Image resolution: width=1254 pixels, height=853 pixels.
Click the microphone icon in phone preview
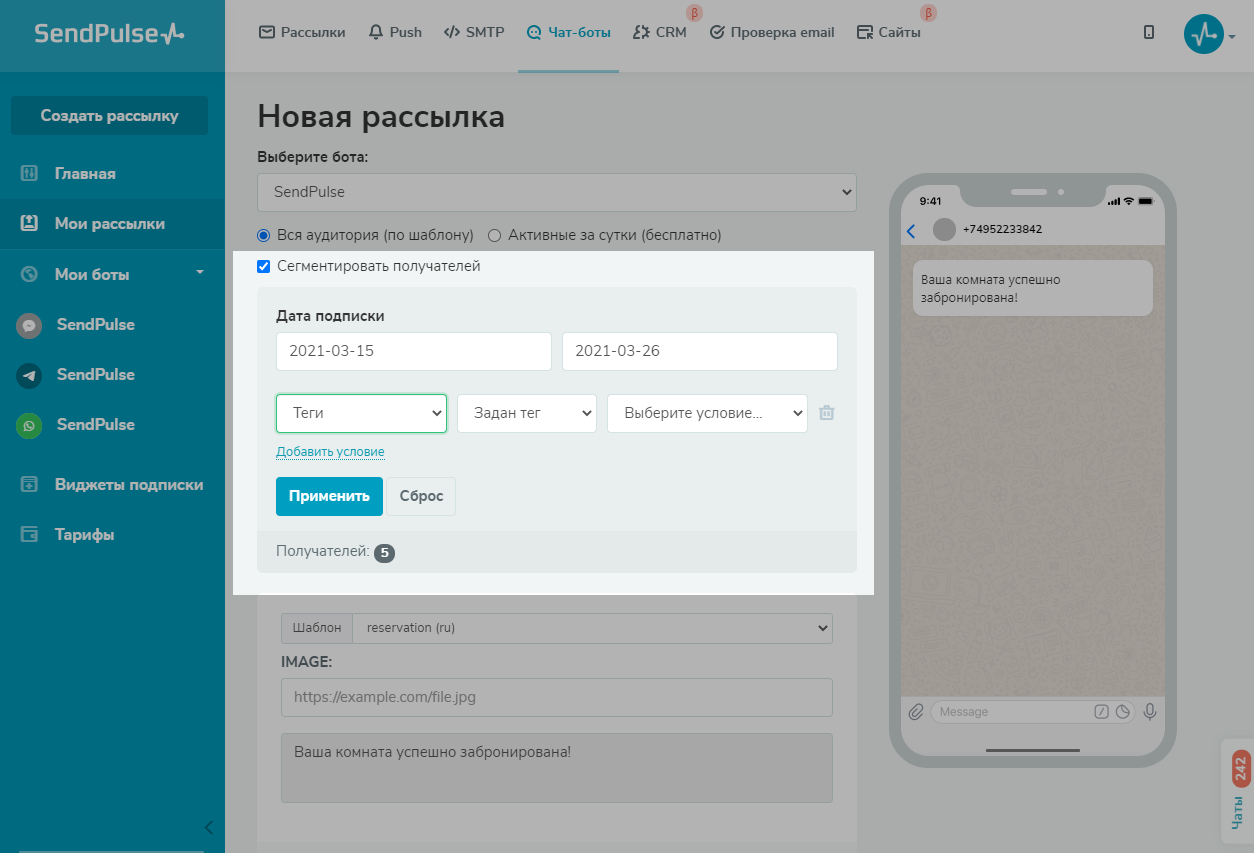click(x=1150, y=712)
